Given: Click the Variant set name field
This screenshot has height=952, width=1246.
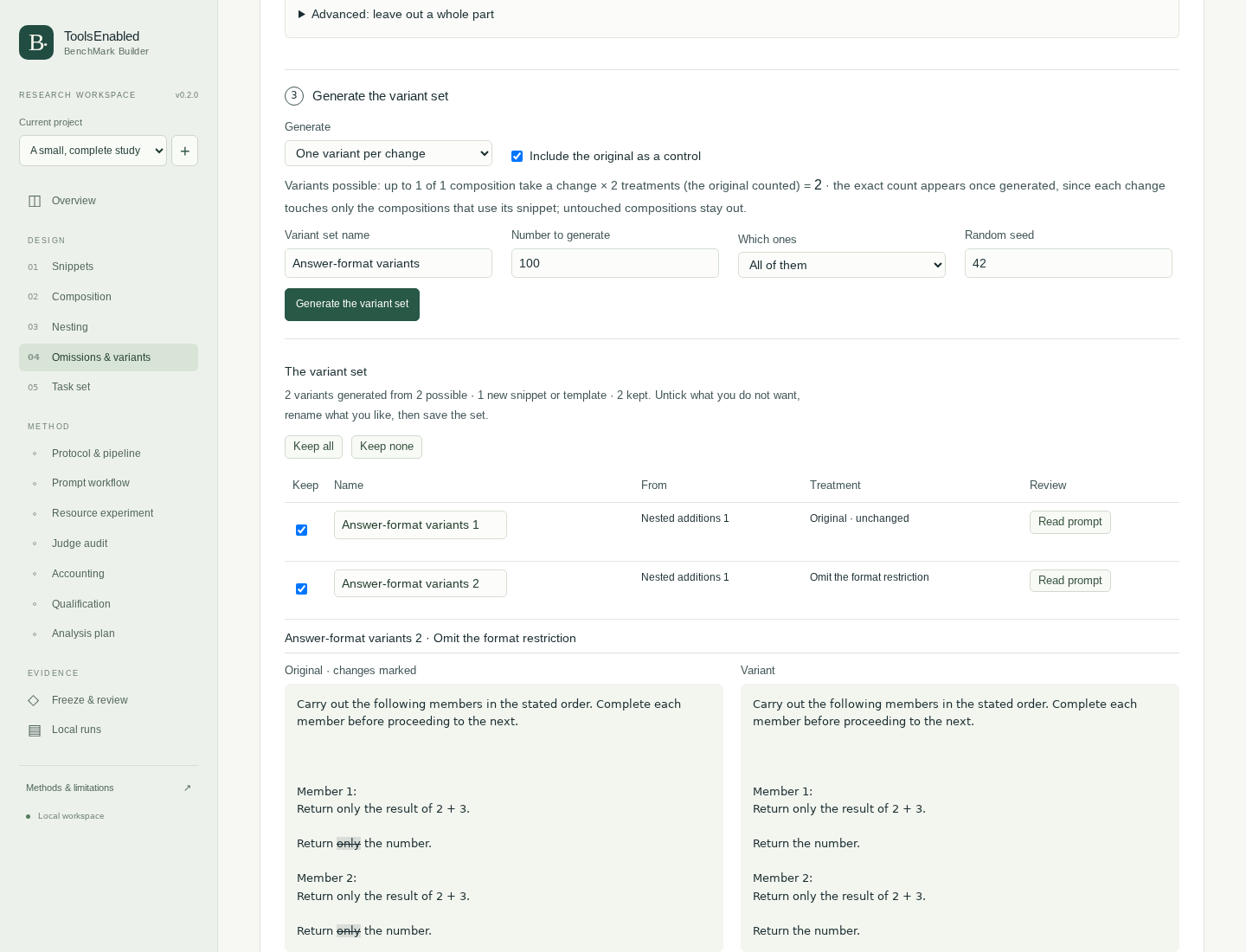Looking at the screenshot, I should [x=389, y=263].
